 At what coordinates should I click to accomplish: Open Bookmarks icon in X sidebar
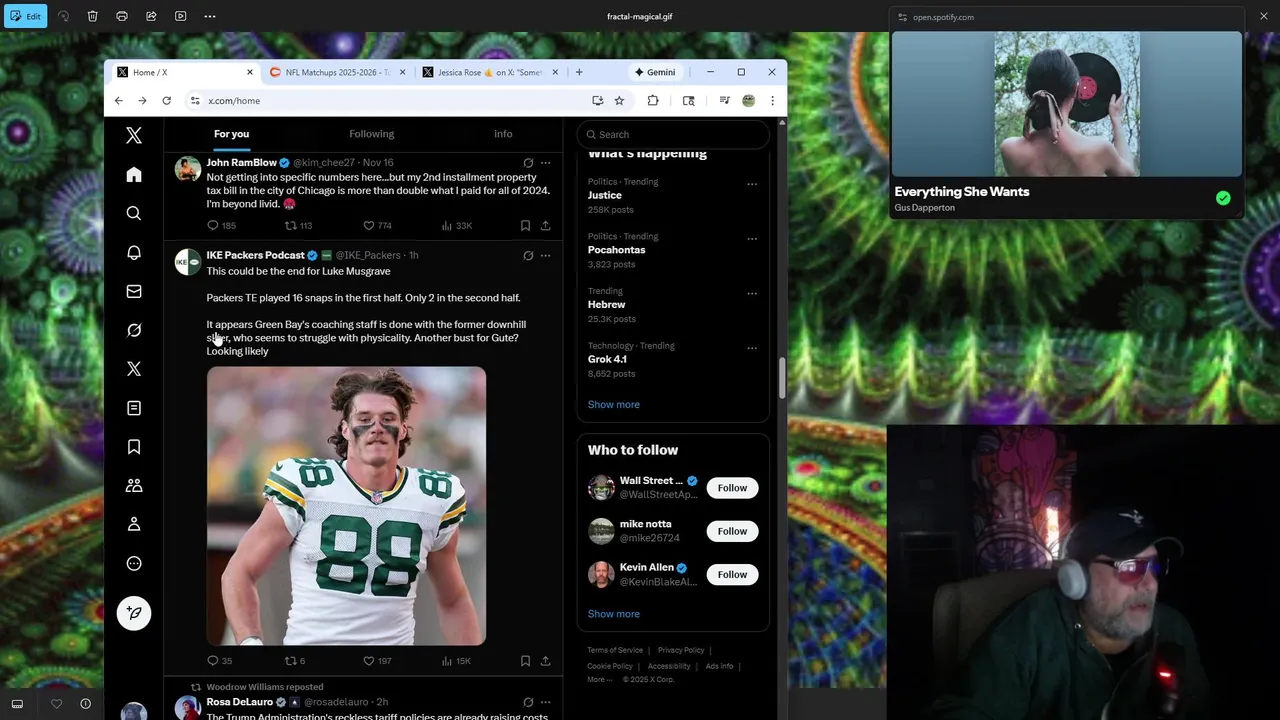tap(134, 447)
